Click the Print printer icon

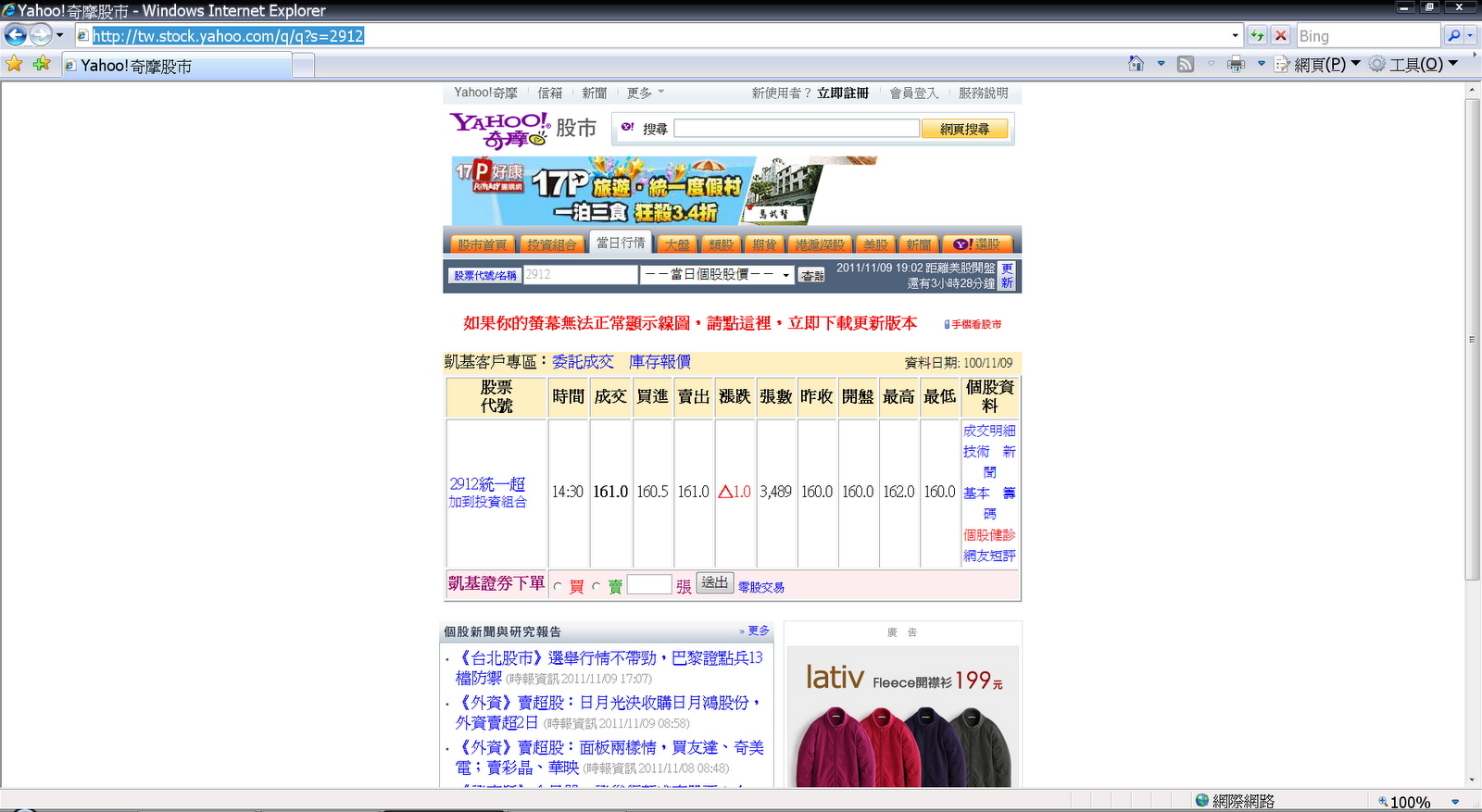(x=1236, y=64)
